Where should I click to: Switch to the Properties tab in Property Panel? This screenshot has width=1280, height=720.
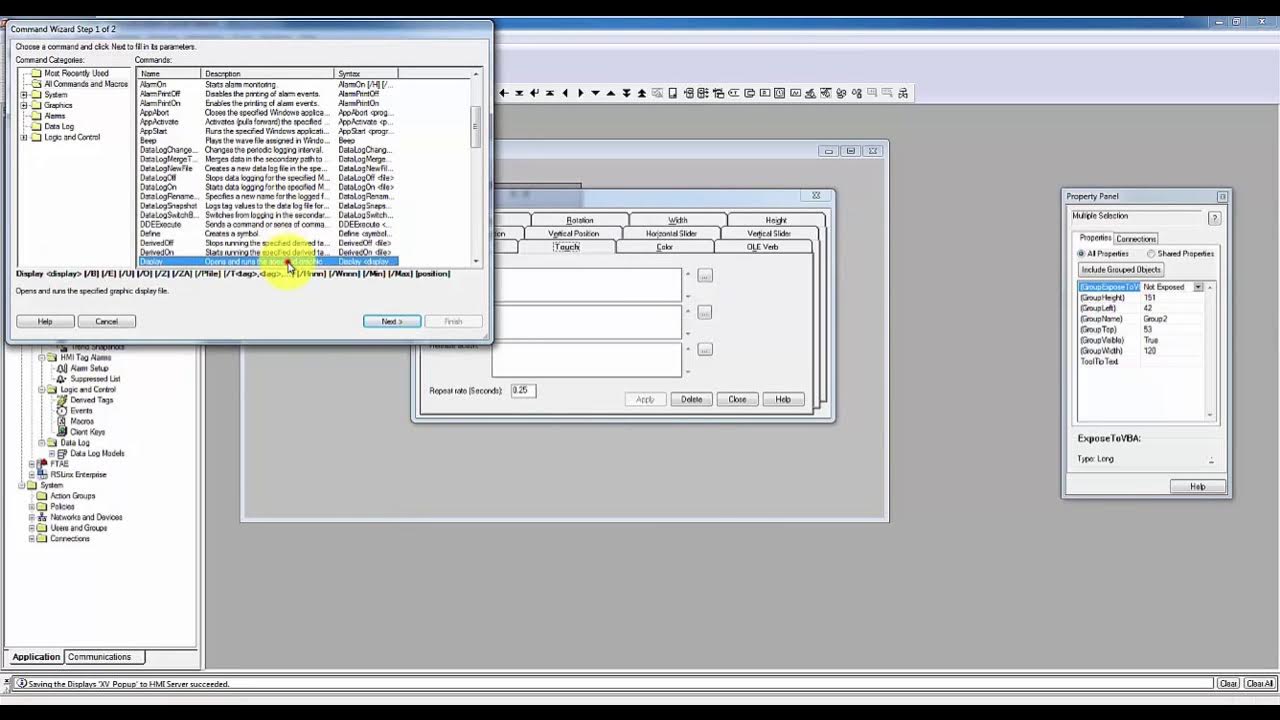[1095, 238]
